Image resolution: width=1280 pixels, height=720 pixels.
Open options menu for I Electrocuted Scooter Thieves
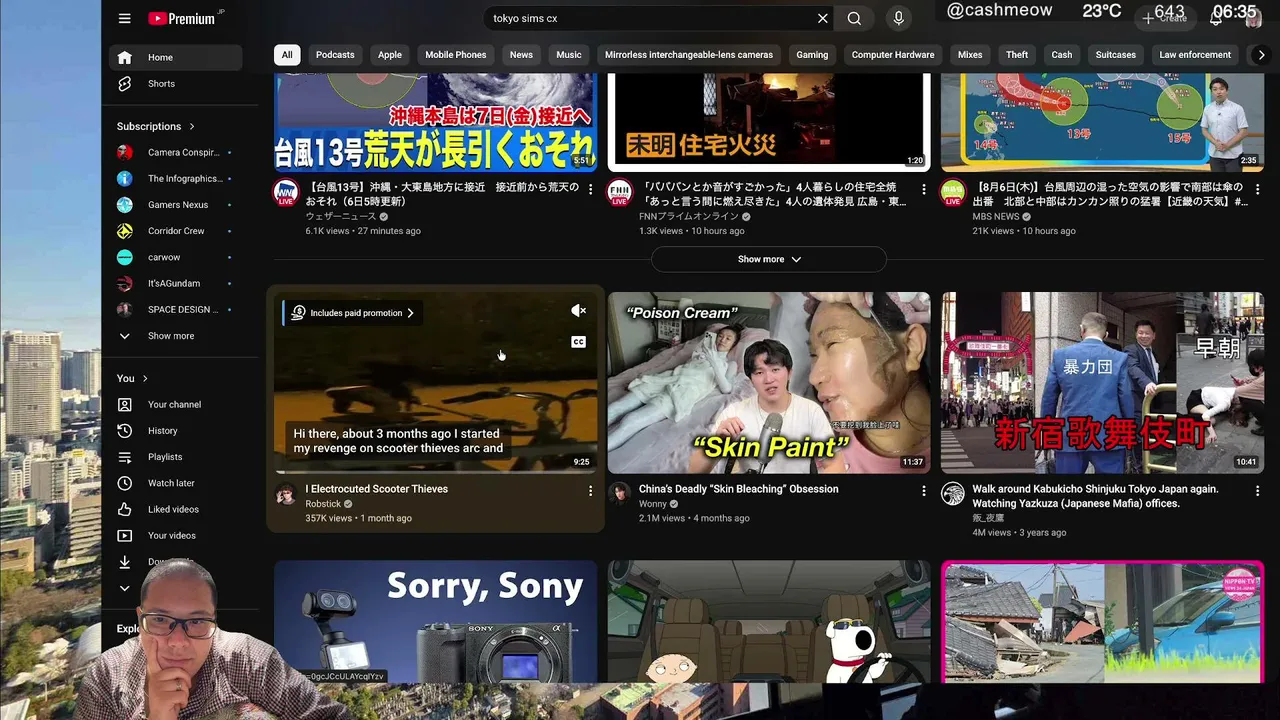[x=590, y=491]
